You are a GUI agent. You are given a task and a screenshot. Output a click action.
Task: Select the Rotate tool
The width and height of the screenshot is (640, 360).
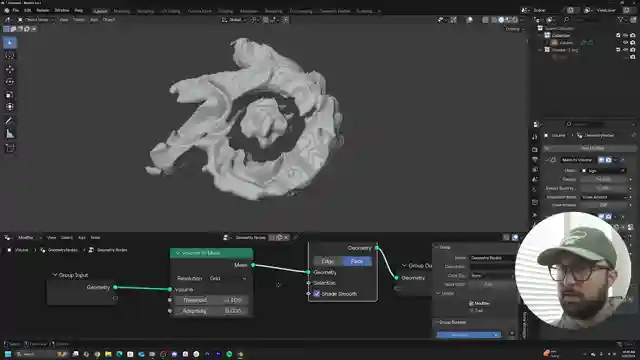[10, 82]
